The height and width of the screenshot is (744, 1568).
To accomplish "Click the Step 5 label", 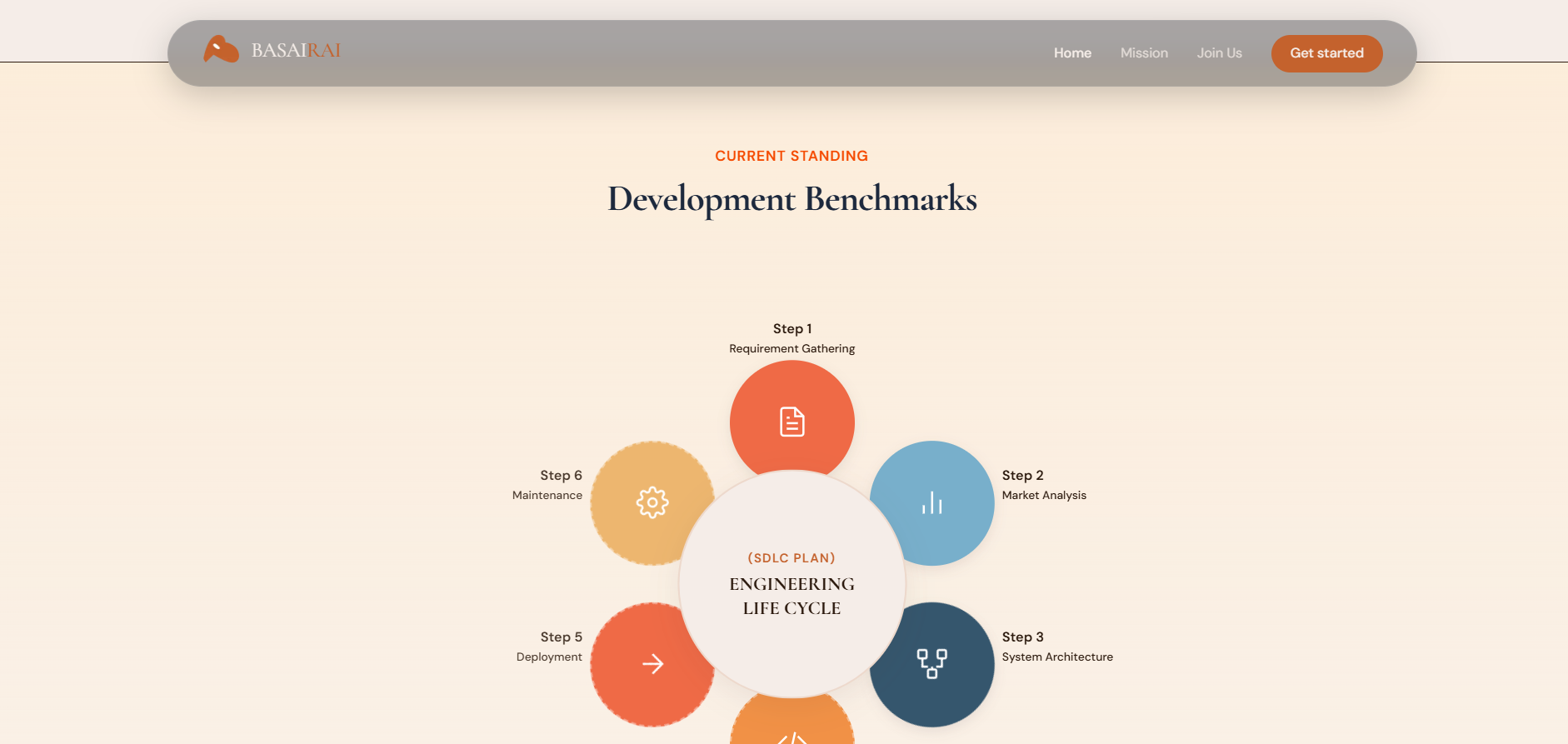I will pyautogui.click(x=562, y=637).
